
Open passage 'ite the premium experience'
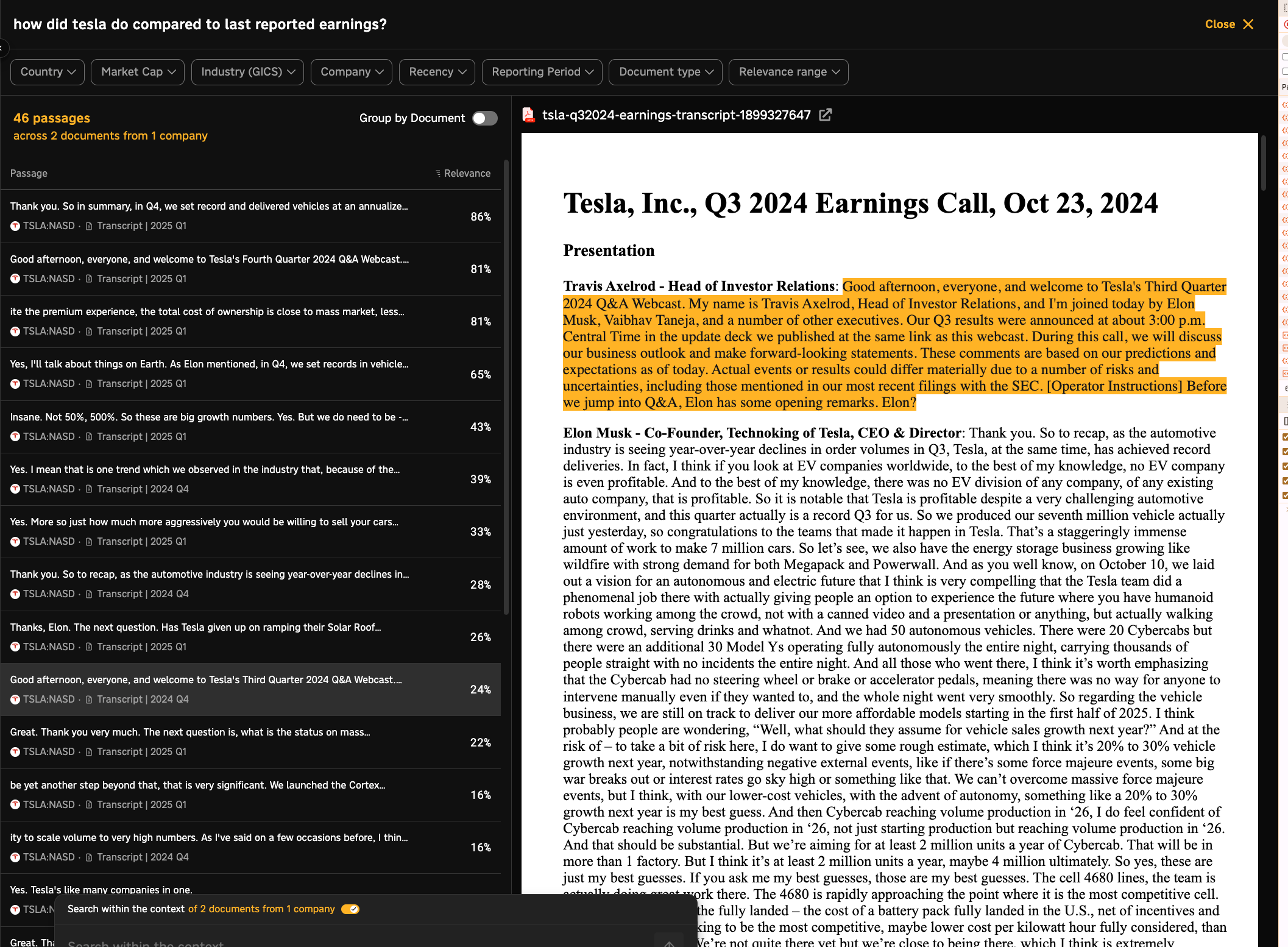[250, 321]
